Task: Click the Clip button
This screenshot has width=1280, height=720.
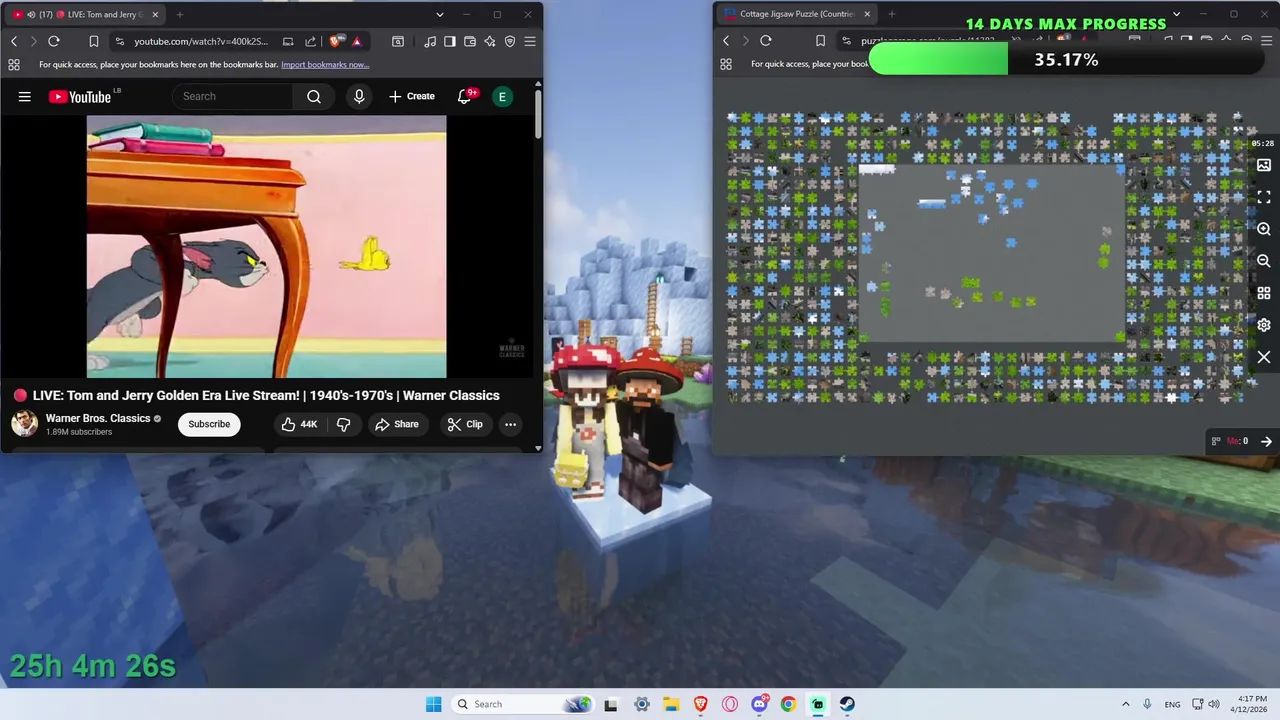Action: (x=465, y=424)
